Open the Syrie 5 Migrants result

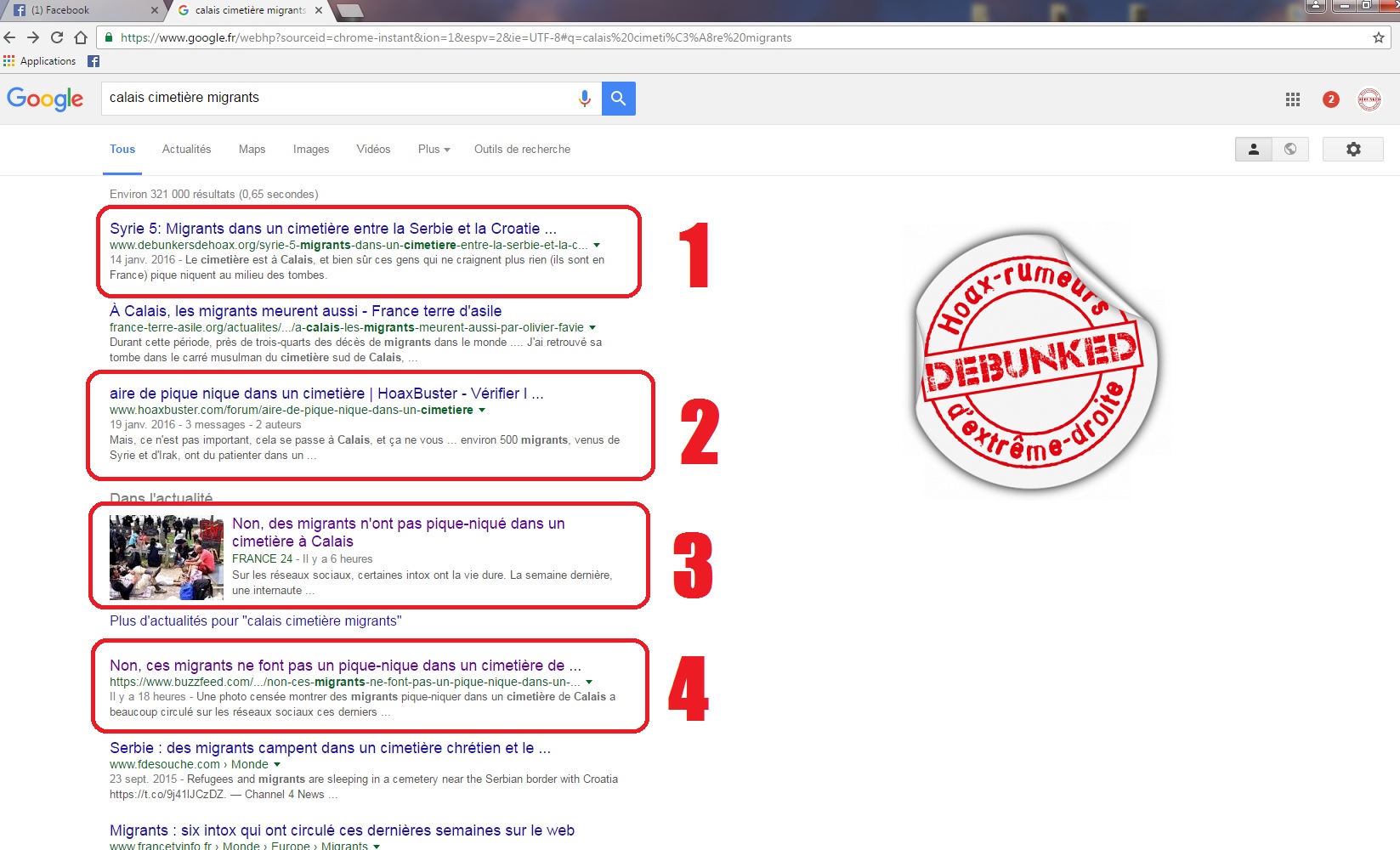[333, 228]
